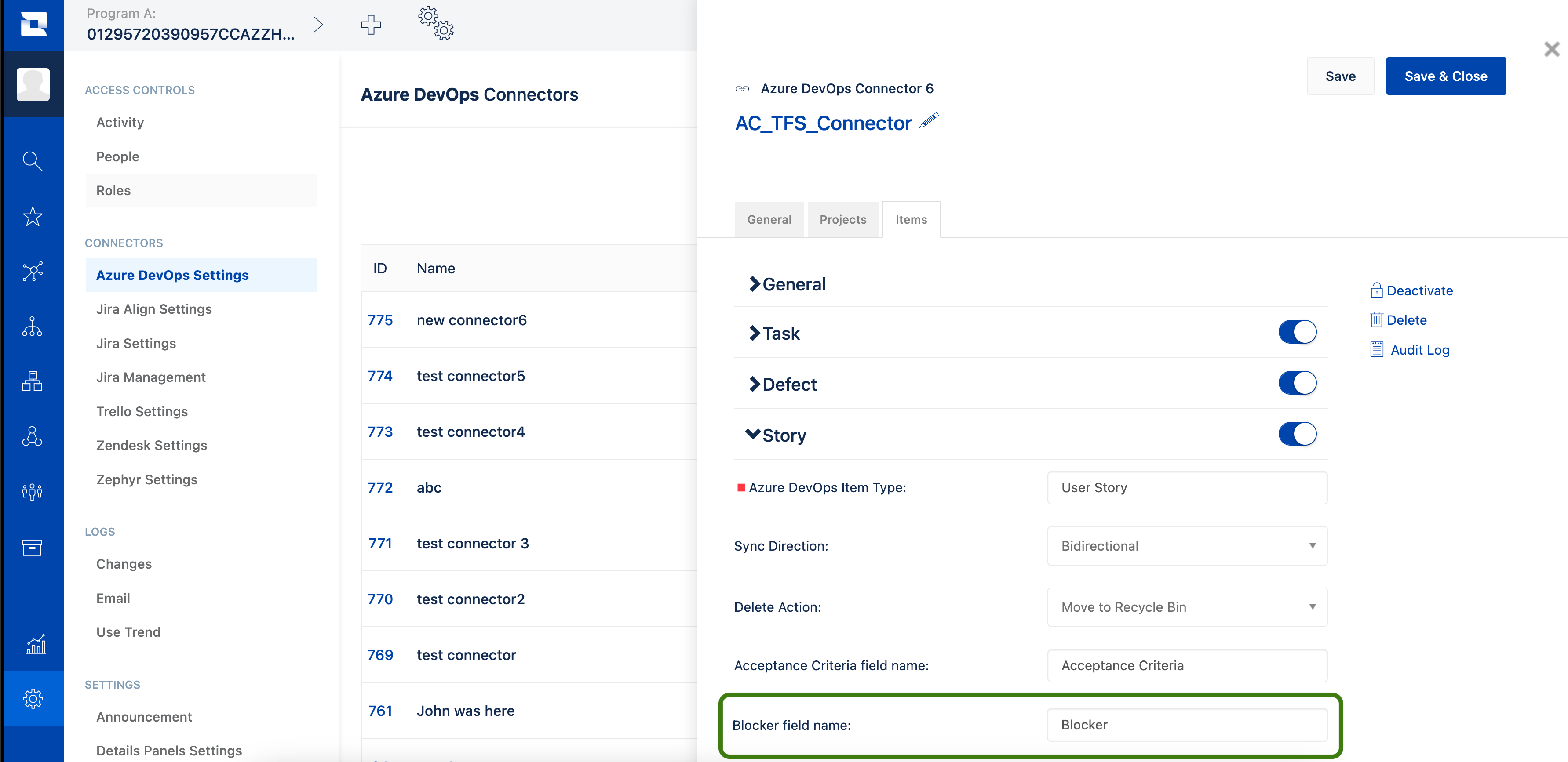Expand the program selector chevron
The height and width of the screenshot is (762, 1568).
click(318, 24)
